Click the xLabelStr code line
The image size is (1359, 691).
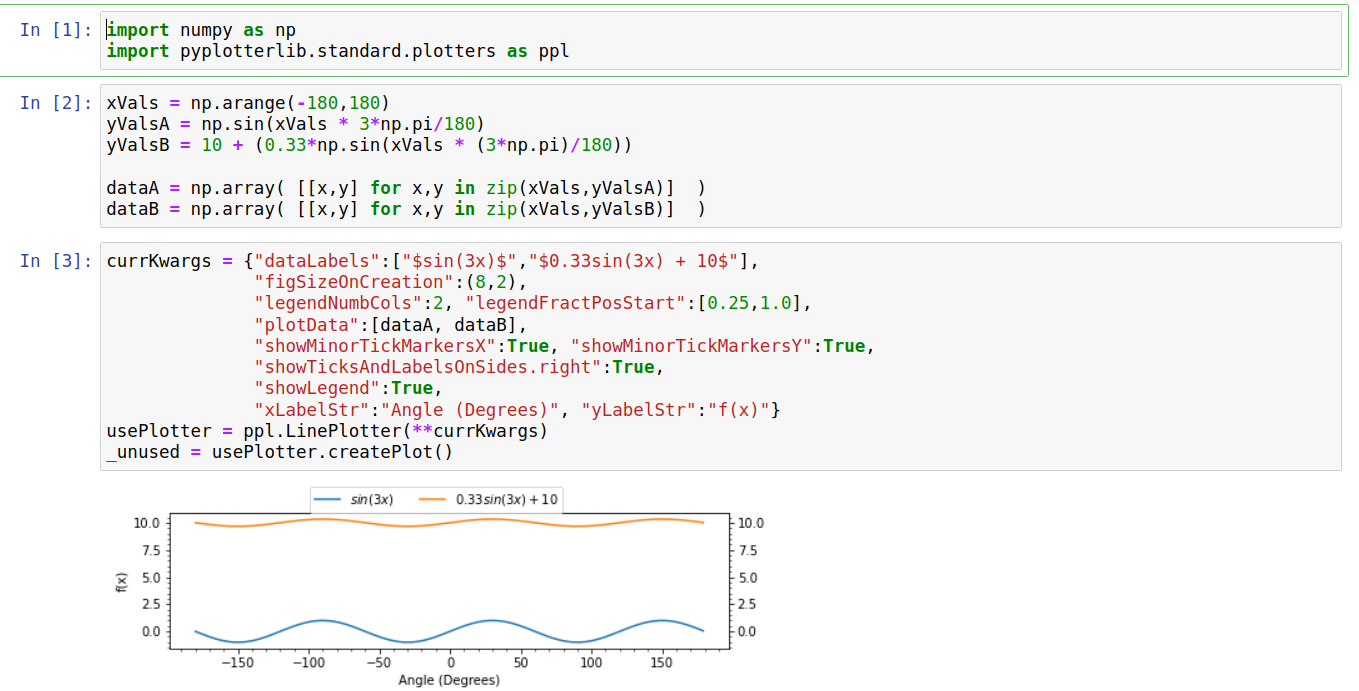pos(517,409)
